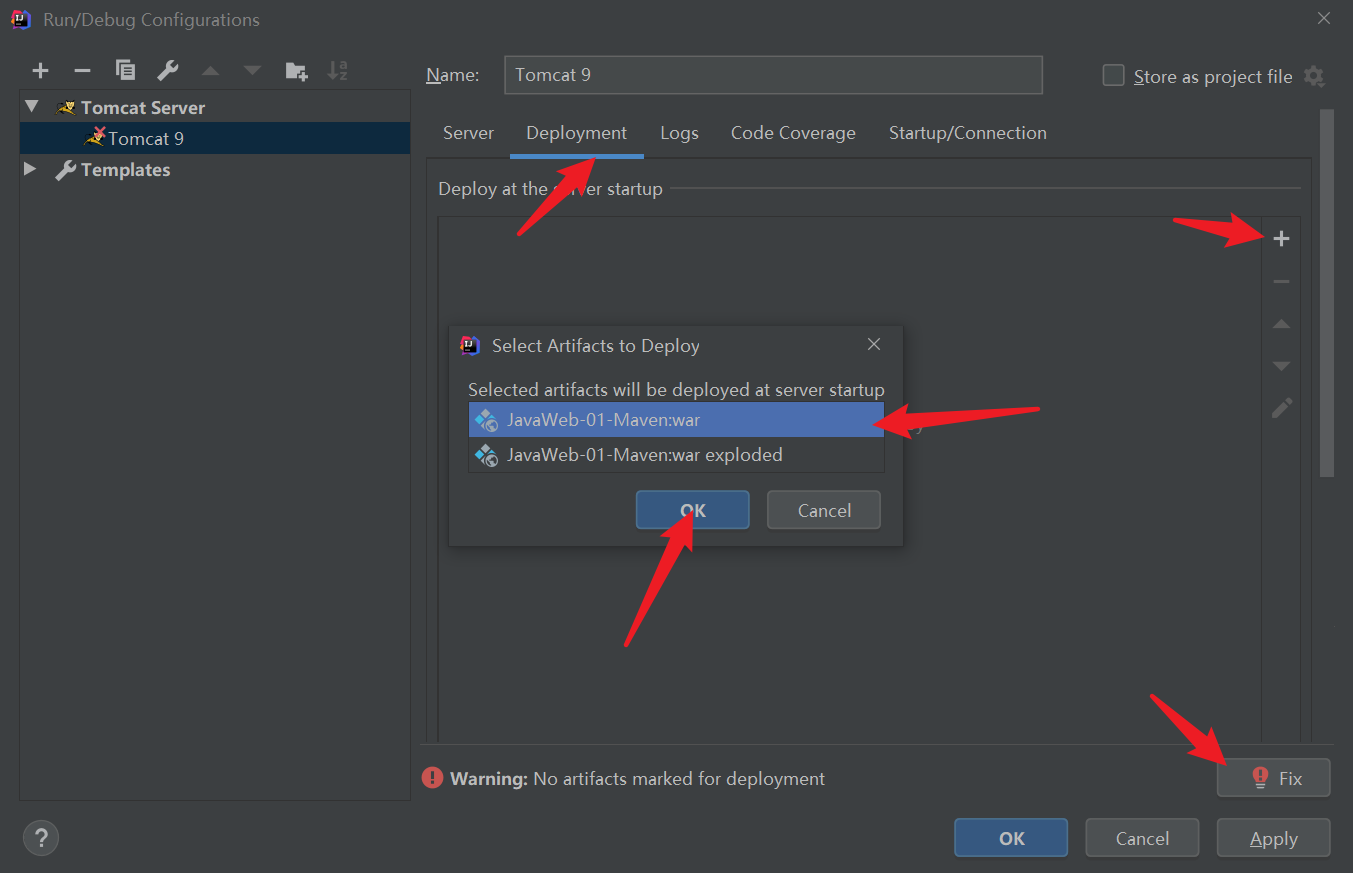The height and width of the screenshot is (873, 1353).
Task: Click Apply button
Action: (1273, 838)
